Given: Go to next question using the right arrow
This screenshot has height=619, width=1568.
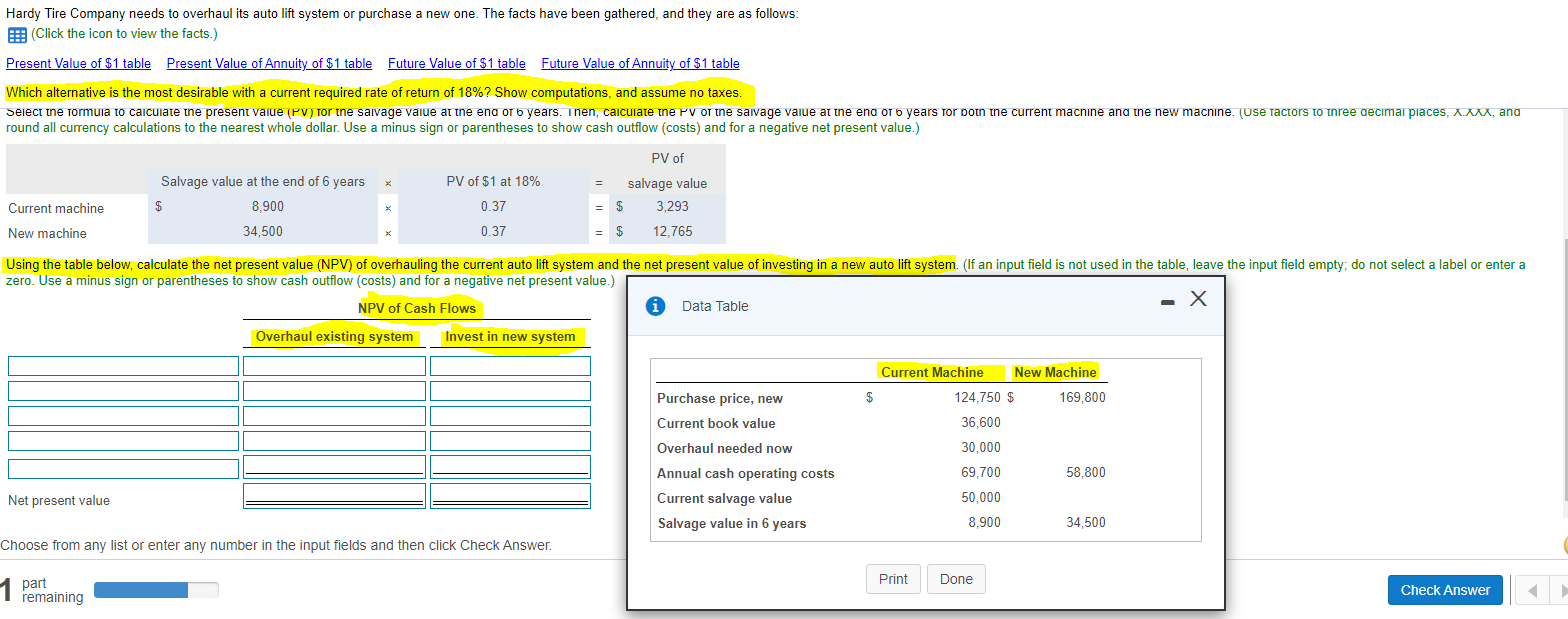Looking at the screenshot, I should point(1559,590).
